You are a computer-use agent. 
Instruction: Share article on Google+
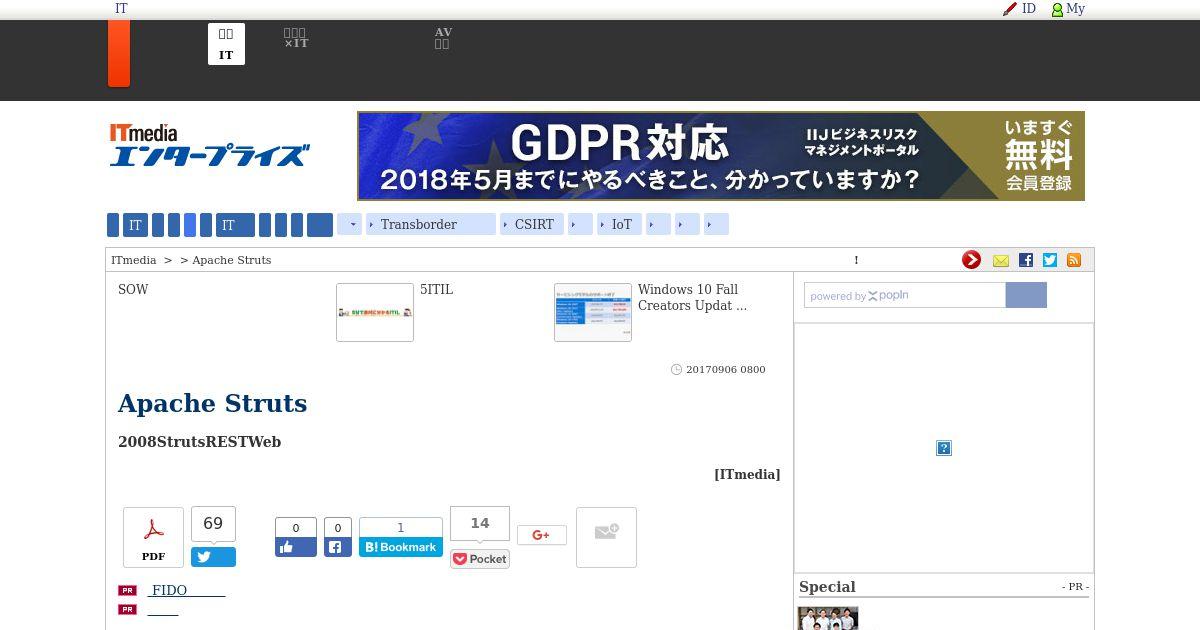click(x=541, y=535)
